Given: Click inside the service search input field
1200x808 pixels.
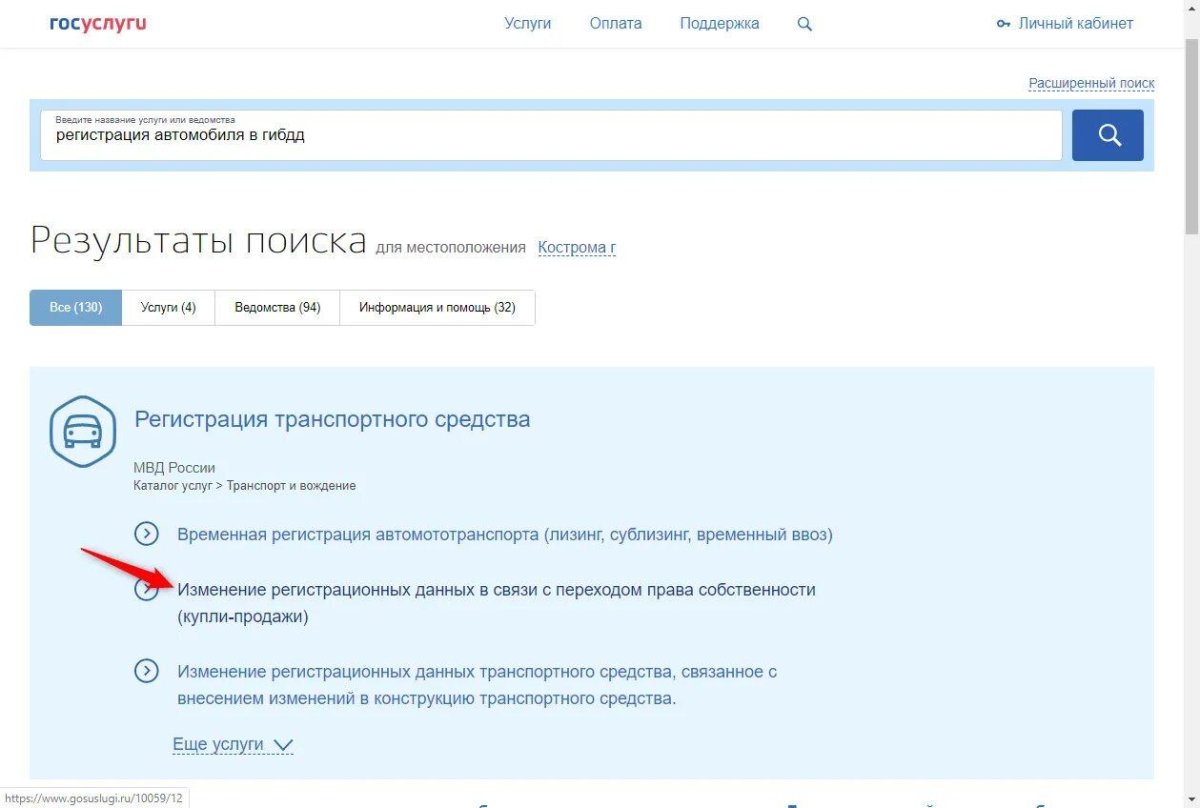Looking at the screenshot, I should coord(550,135).
